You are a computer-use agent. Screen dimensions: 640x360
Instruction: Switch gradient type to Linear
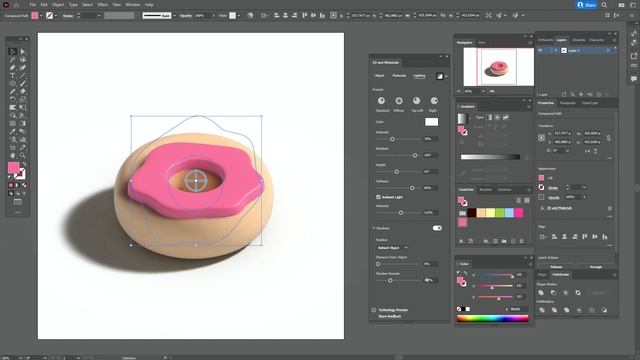[x=489, y=118]
